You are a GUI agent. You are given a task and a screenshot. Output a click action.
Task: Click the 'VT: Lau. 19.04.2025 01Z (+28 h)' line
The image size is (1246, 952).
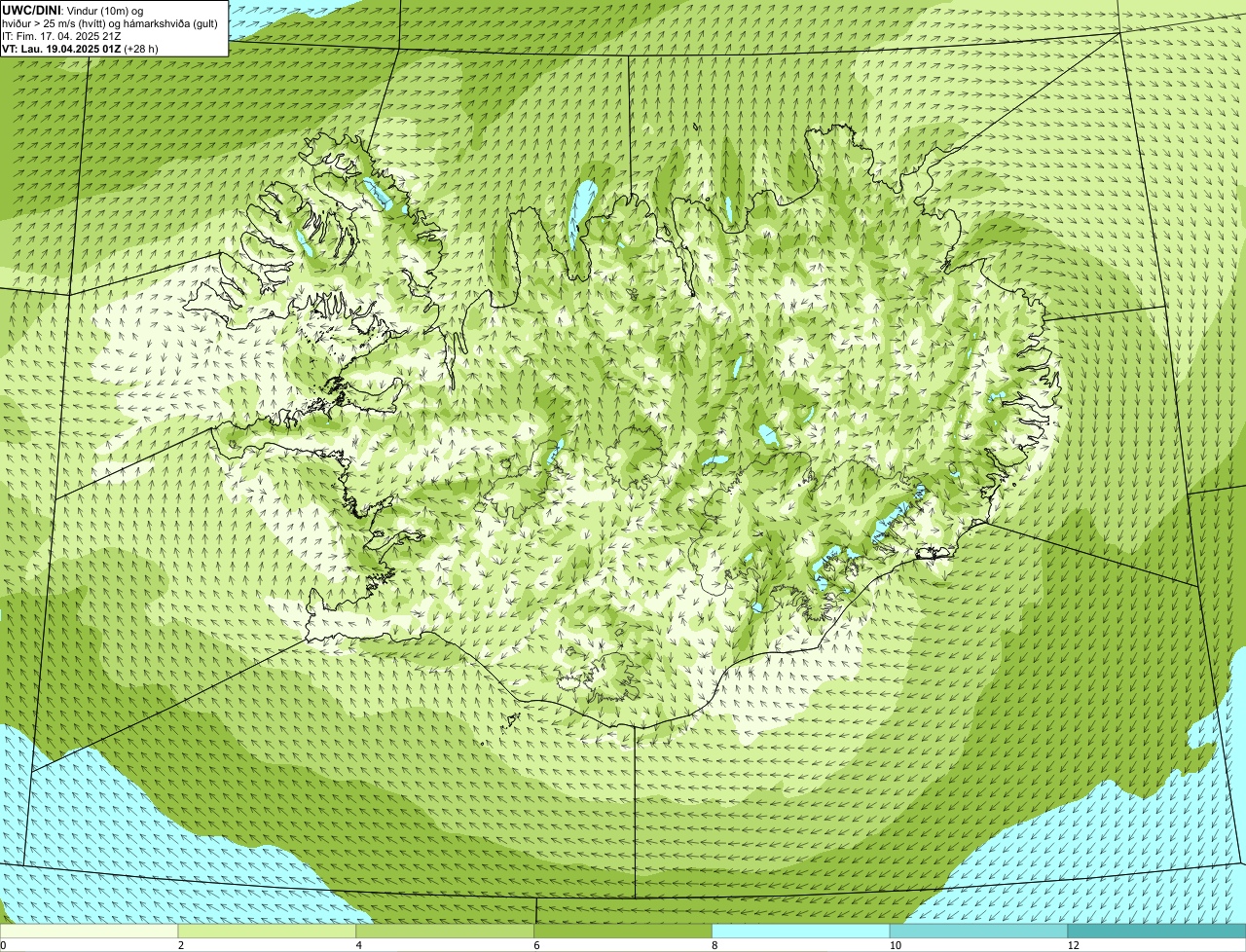80,49
